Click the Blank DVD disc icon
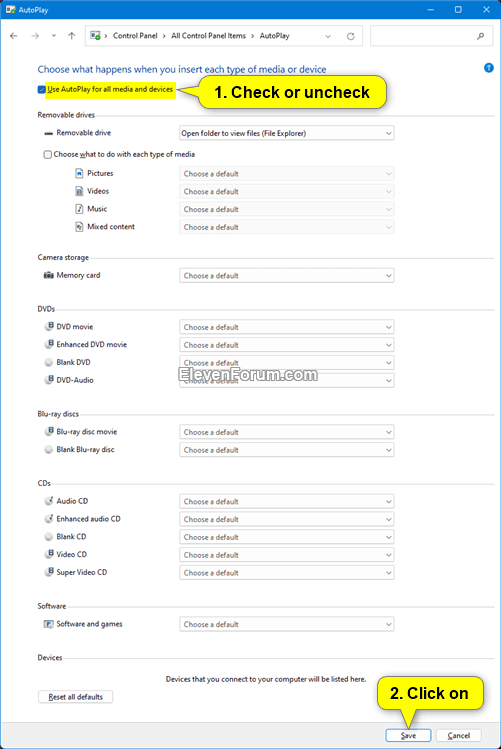 pos(49,362)
